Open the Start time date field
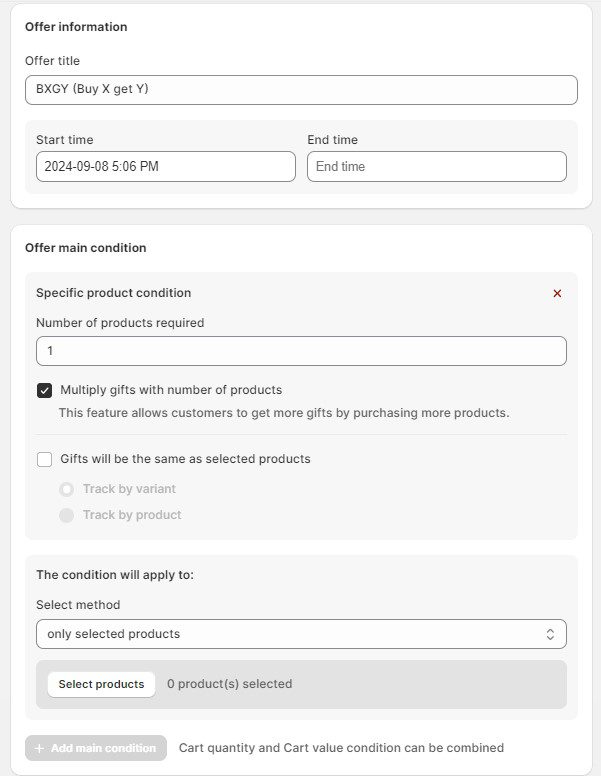The height and width of the screenshot is (776, 601). tap(165, 167)
